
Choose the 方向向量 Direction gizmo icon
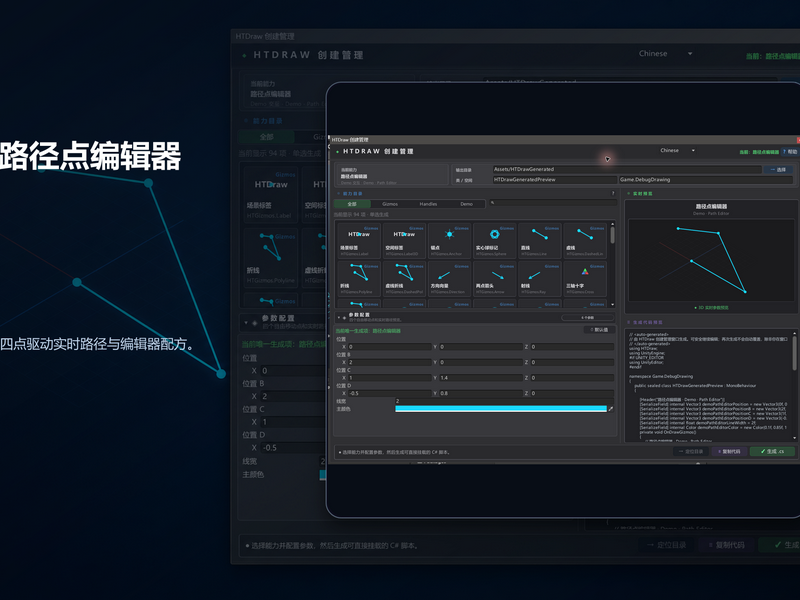click(449, 279)
